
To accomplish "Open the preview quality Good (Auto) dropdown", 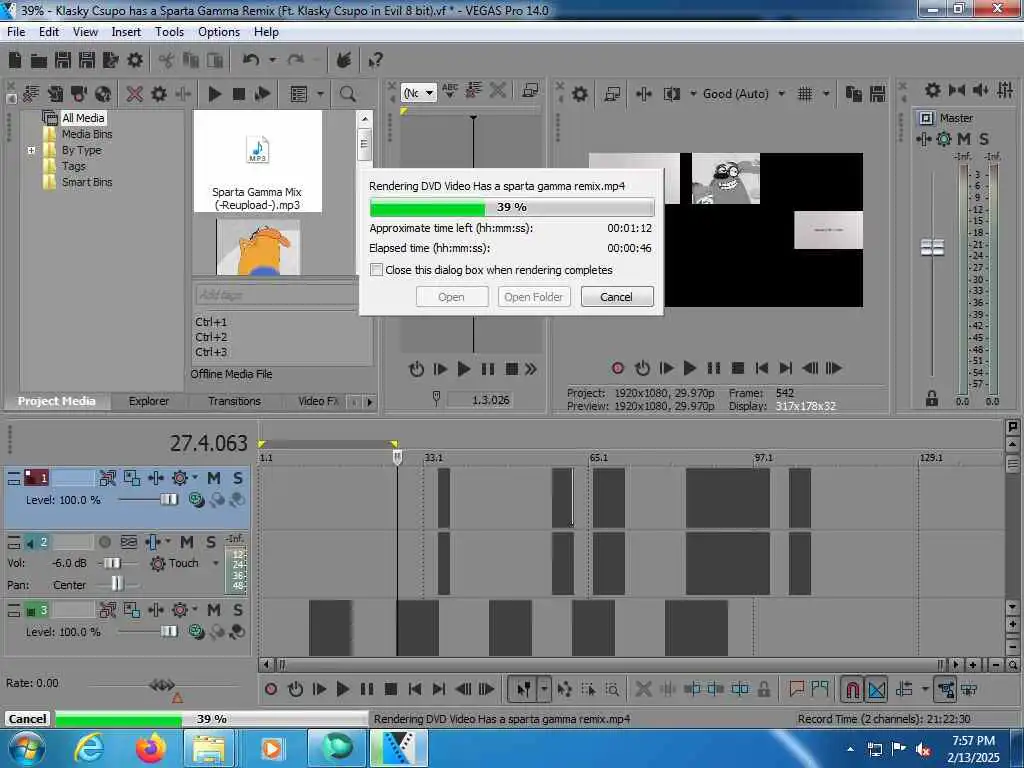I will coord(744,94).
